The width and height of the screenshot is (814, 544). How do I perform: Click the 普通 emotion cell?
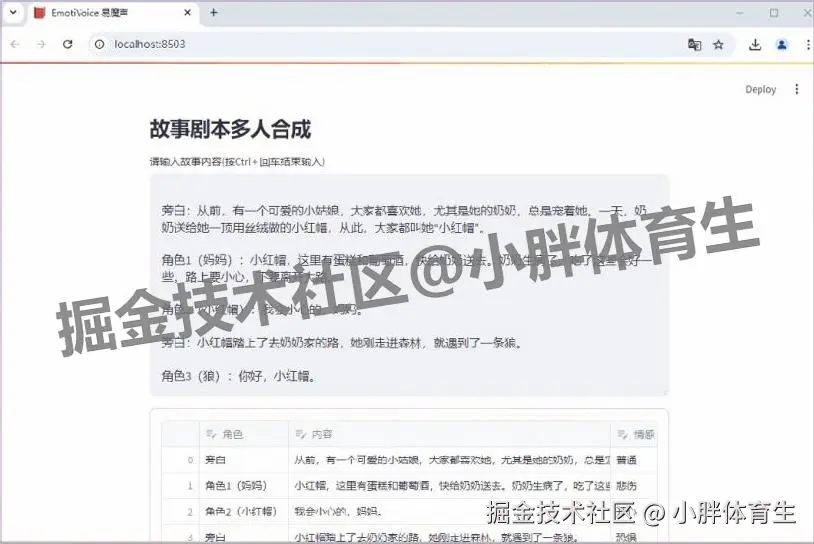[634, 460]
